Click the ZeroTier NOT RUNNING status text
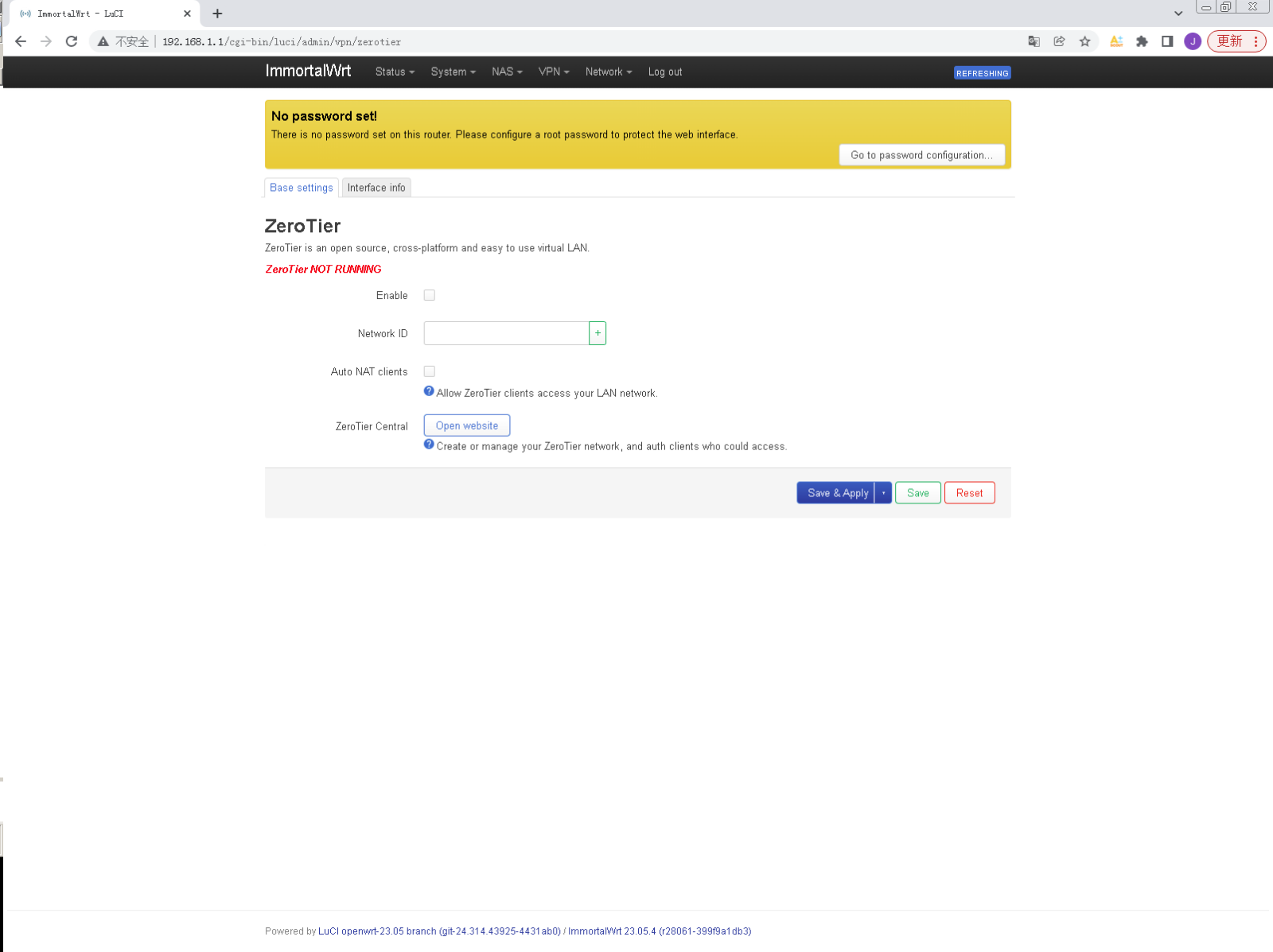 323,270
